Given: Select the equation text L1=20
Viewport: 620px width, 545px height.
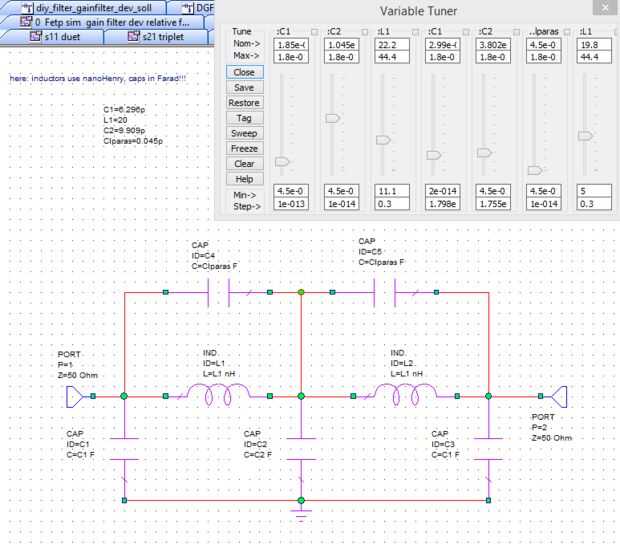Looking at the screenshot, I should click(x=115, y=120).
